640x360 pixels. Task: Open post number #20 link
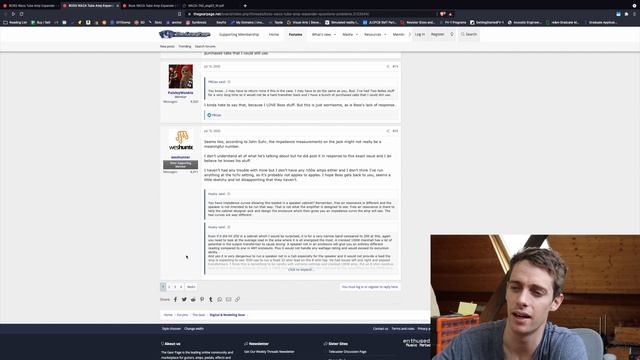(395, 131)
